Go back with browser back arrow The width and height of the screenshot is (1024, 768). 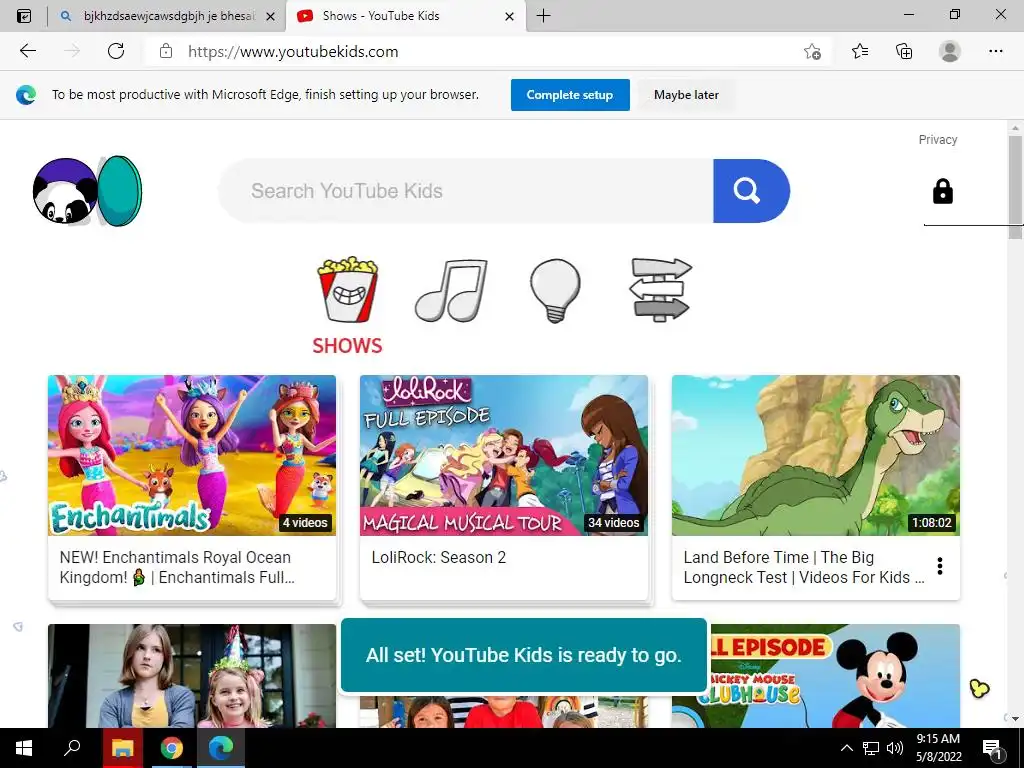[27, 51]
